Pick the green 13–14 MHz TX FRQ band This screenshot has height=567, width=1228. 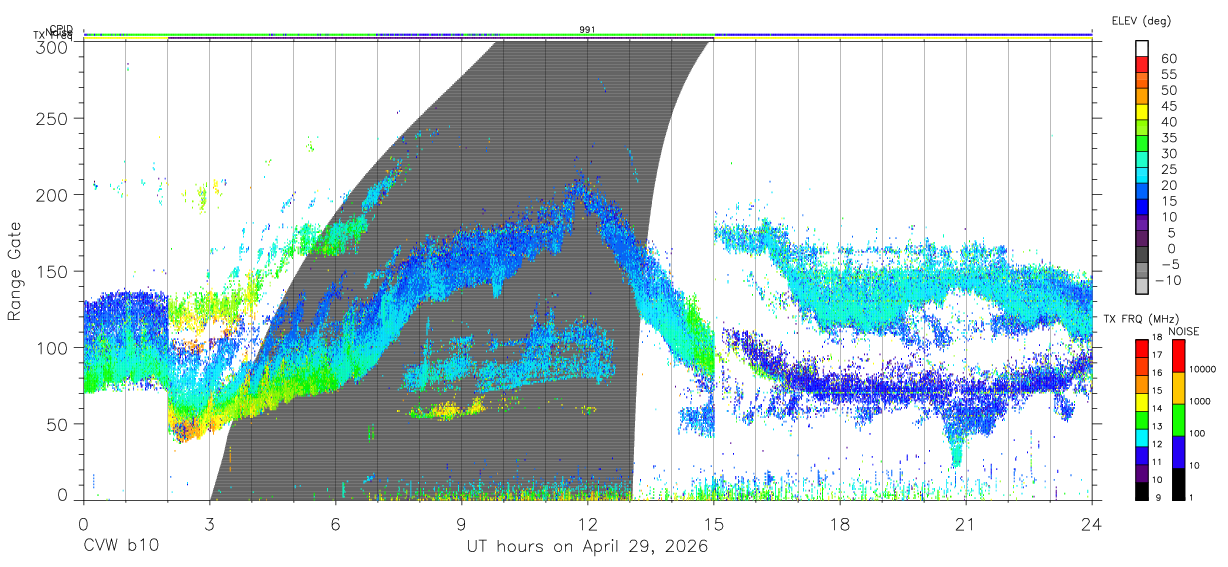coord(1142,419)
